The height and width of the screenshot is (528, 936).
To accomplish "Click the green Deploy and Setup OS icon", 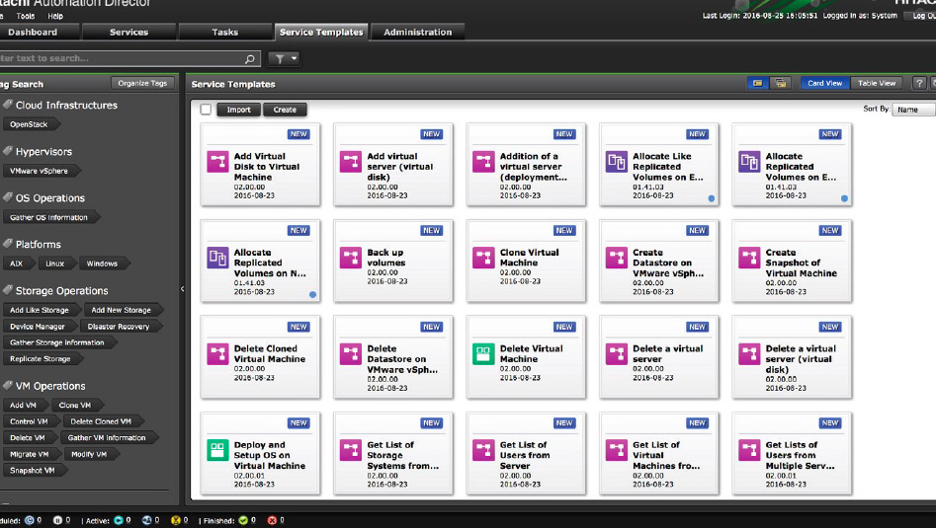I will pyautogui.click(x=218, y=450).
